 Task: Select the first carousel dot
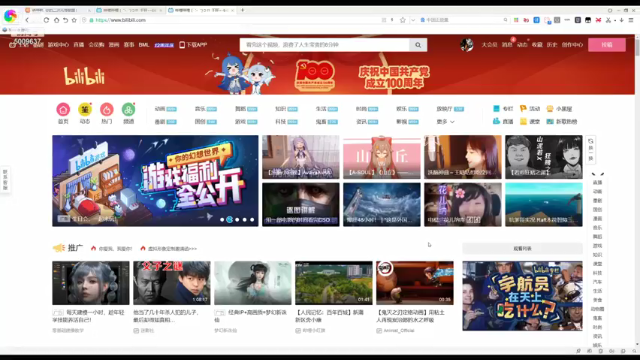(x=222, y=220)
